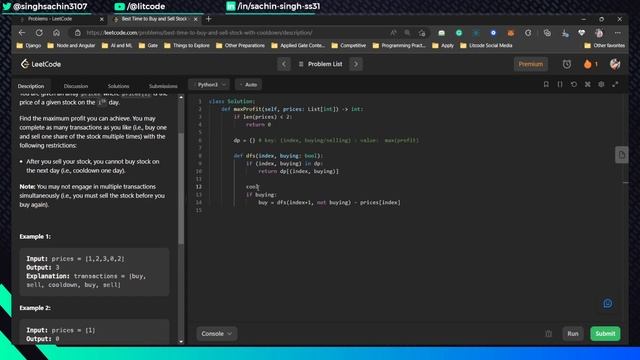This screenshot has height=360, width=640.
Task: Click the blue feedback chat icon
Action: coord(608,303)
